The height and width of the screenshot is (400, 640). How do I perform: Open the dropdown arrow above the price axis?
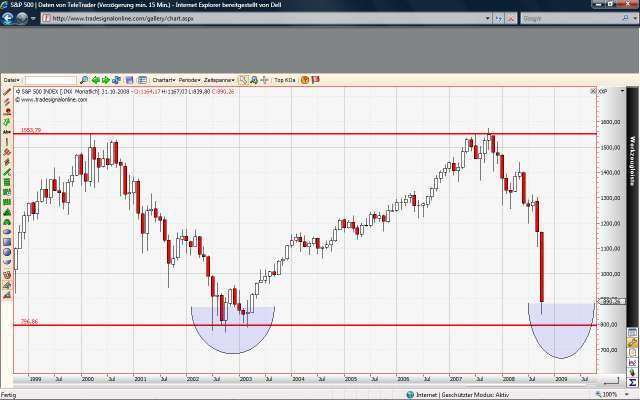point(622,91)
